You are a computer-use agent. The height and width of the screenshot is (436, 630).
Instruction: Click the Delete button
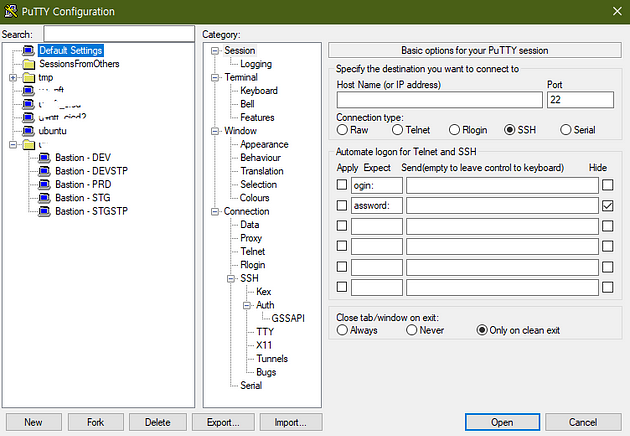pyautogui.click(x=158, y=422)
